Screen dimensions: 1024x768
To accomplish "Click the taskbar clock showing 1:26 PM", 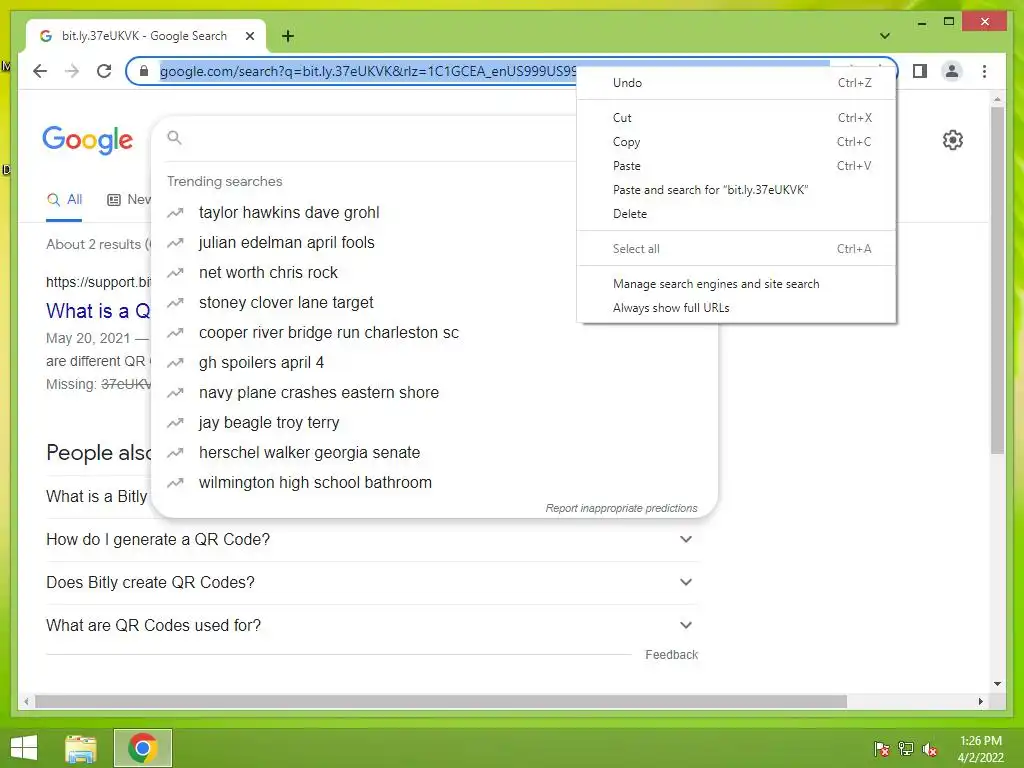I will [980, 749].
